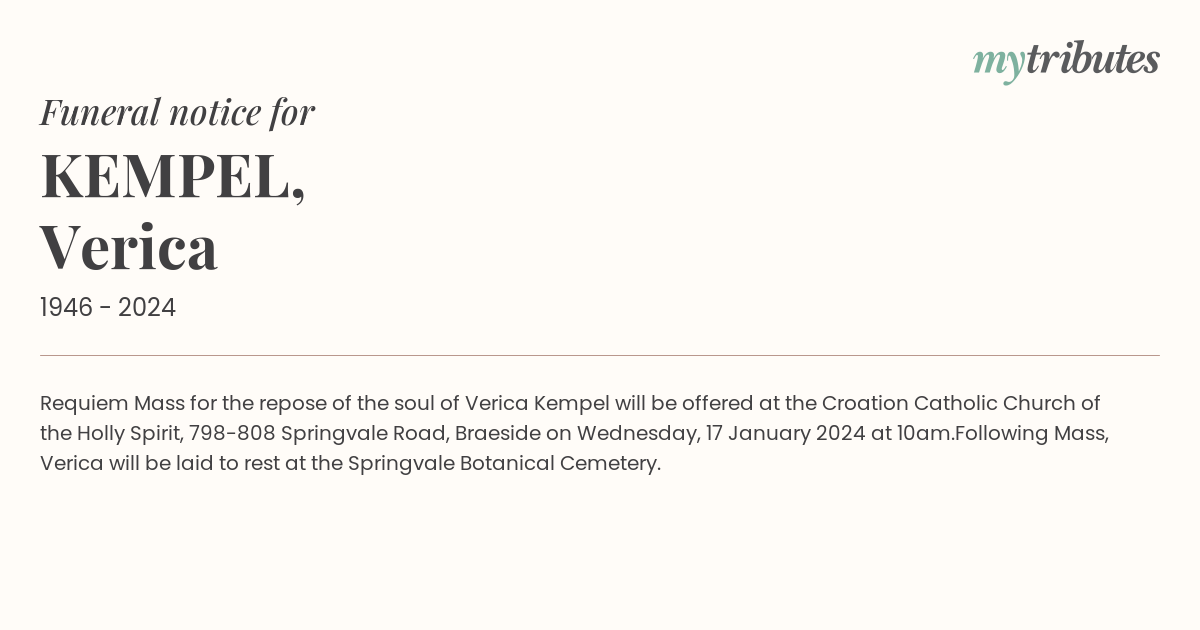This screenshot has width=1200, height=630.
Task: Click the first name Verica heading
Action: (x=129, y=248)
